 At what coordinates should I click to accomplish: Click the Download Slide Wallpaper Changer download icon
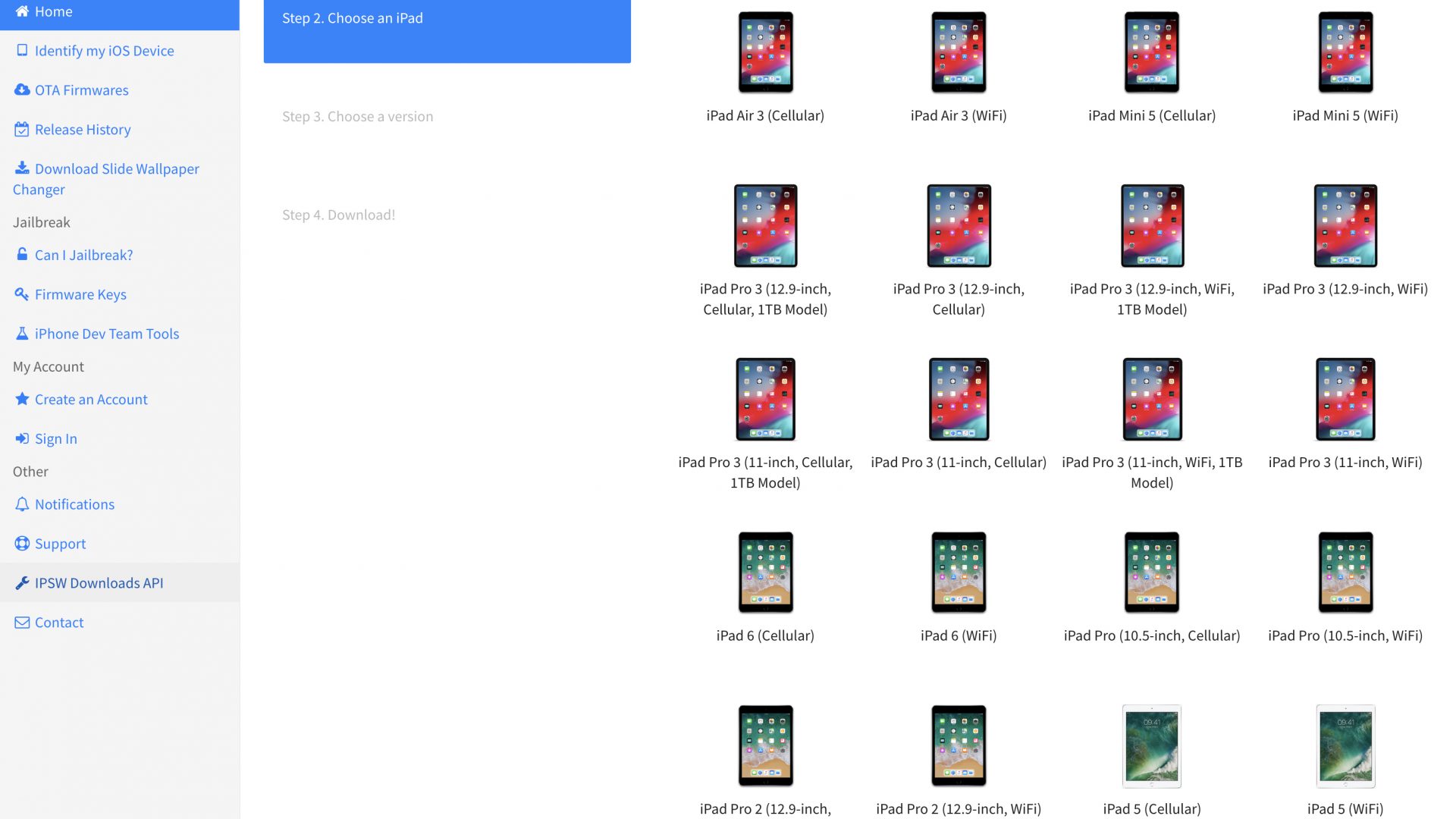click(x=22, y=168)
